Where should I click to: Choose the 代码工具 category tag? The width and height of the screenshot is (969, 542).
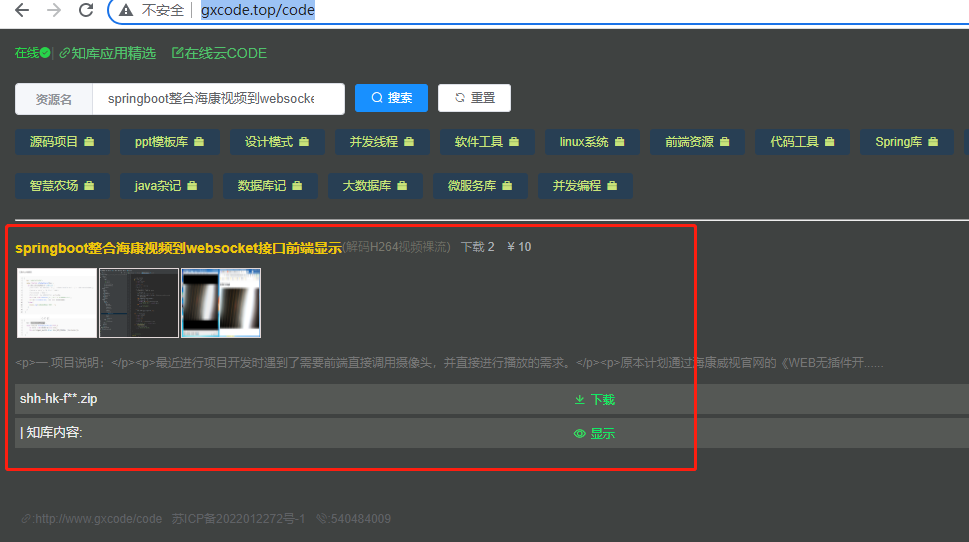pyautogui.click(x=802, y=142)
